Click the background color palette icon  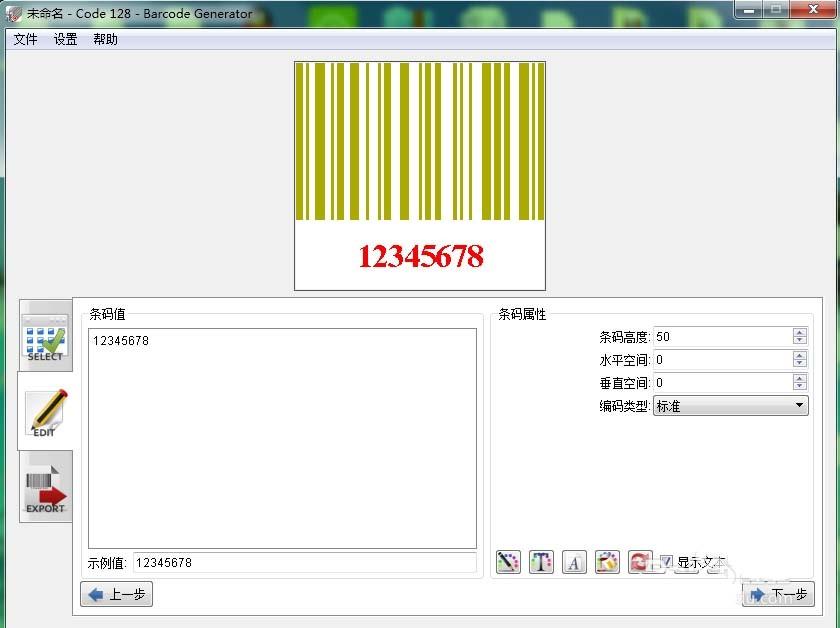(607, 562)
